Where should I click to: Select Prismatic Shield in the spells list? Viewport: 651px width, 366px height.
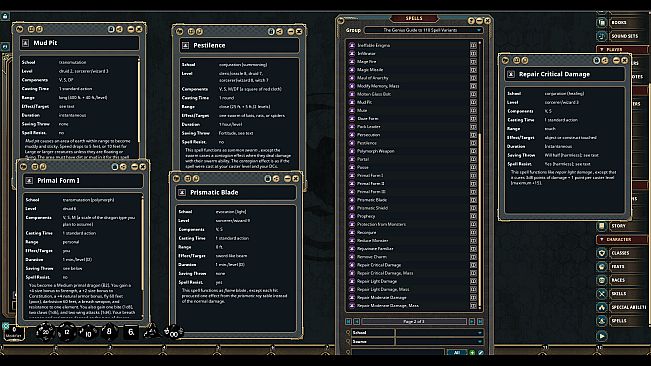pyautogui.click(x=372, y=208)
